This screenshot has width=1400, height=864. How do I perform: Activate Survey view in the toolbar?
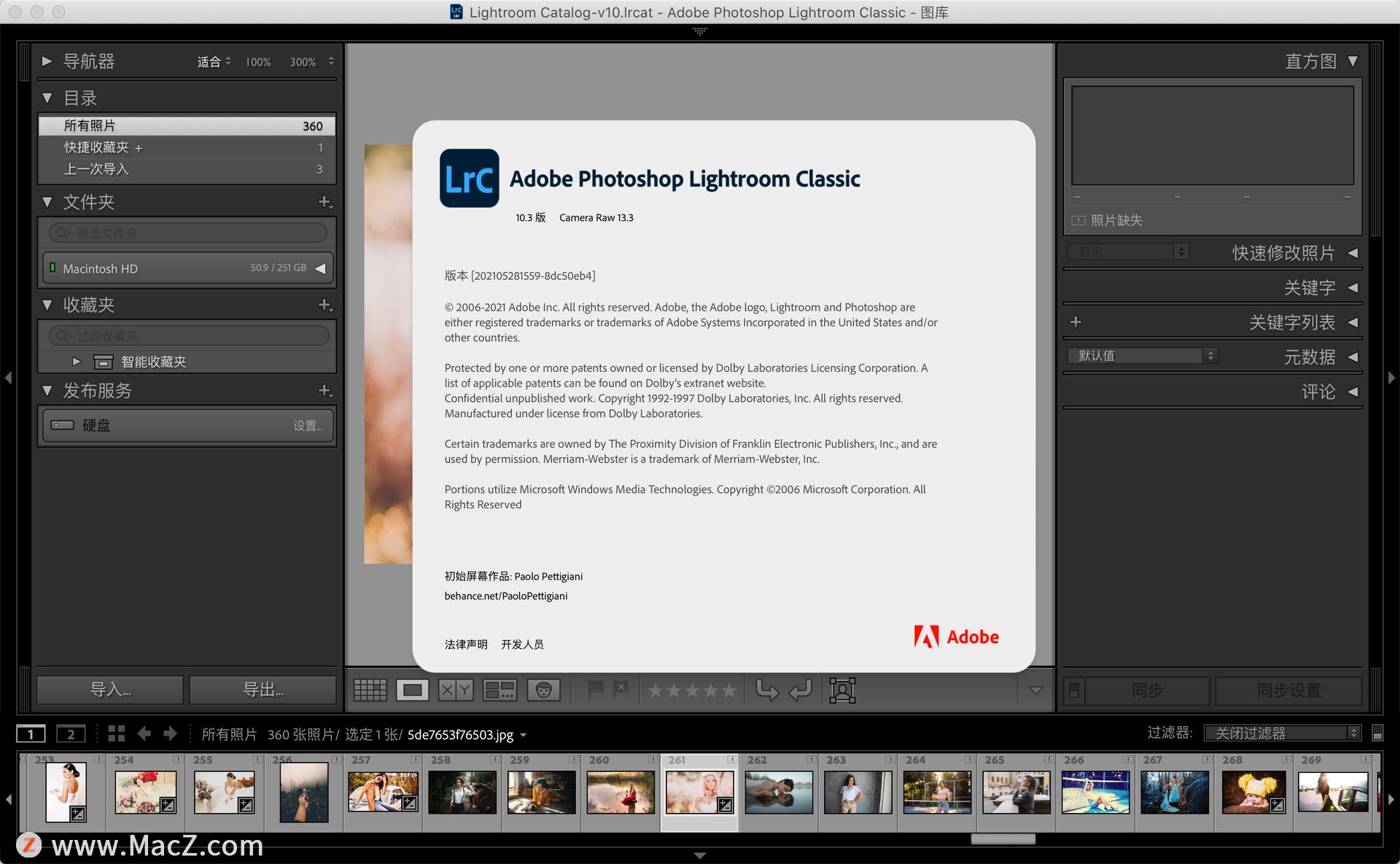tap(499, 690)
